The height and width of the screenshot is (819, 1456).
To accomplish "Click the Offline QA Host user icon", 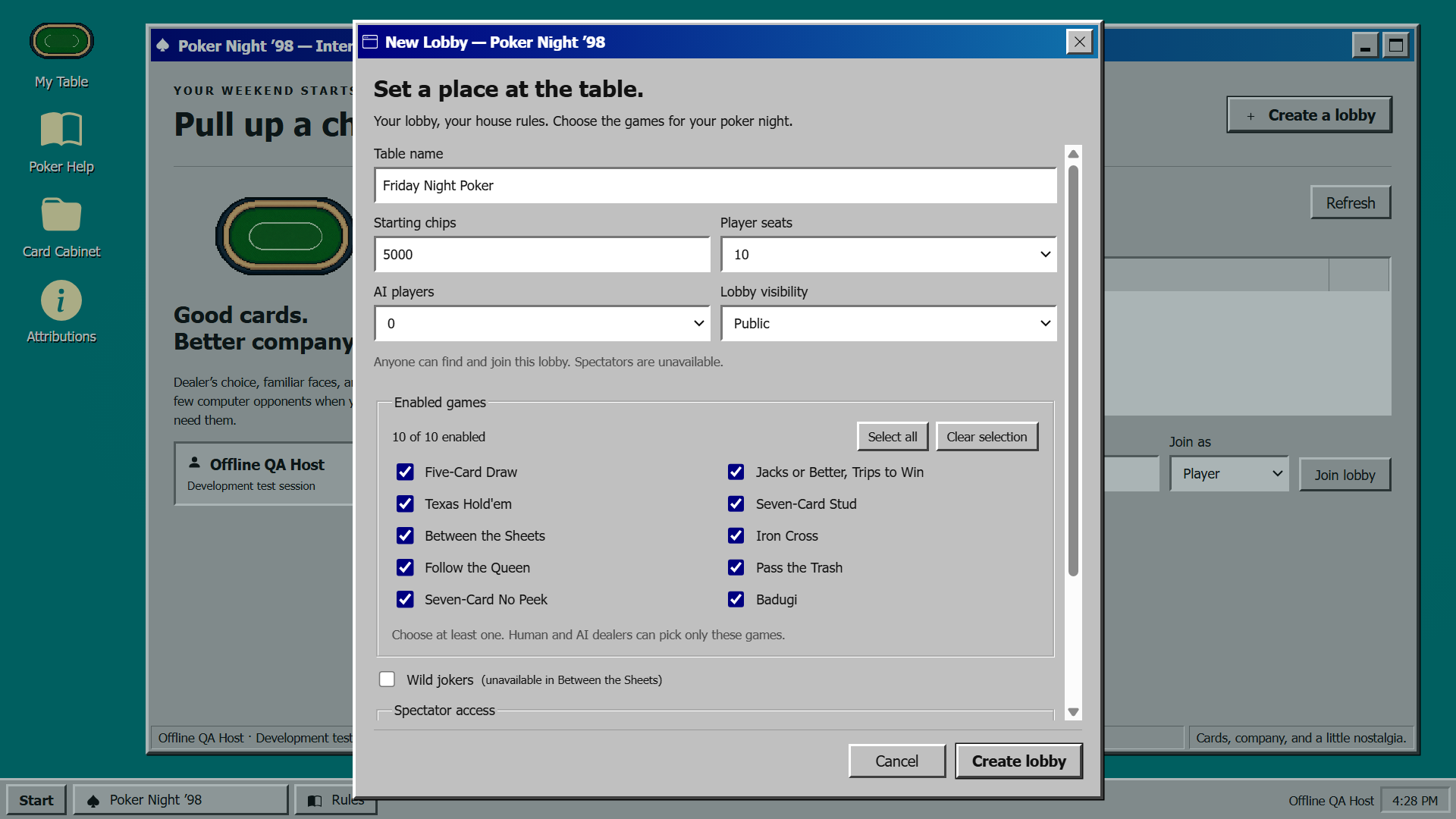I will coord(195,463).
